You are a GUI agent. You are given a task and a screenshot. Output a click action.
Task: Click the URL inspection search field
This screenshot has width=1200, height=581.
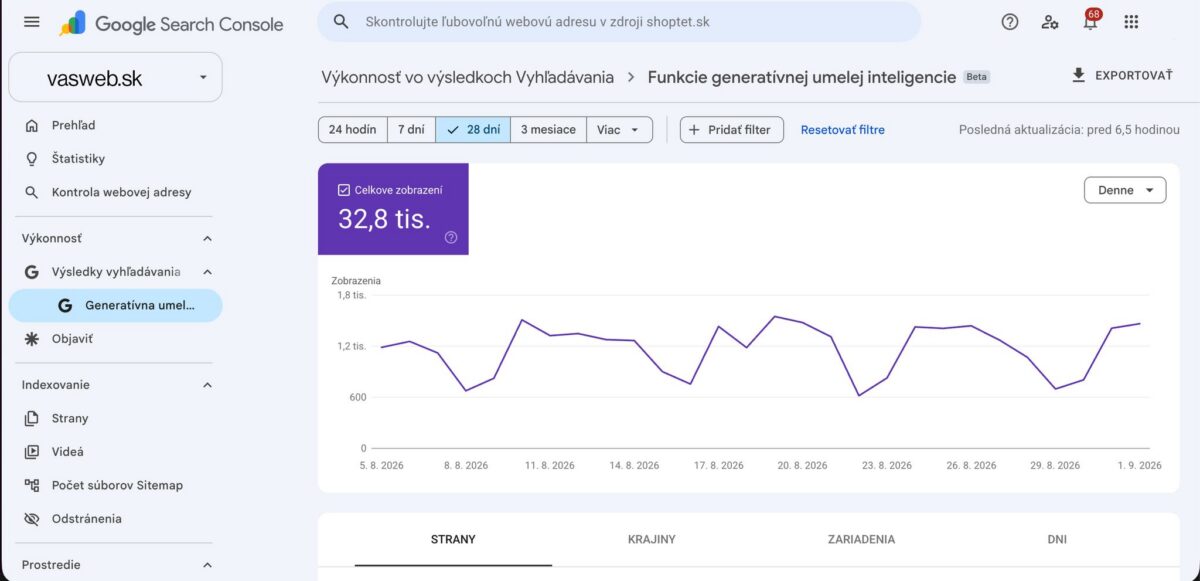[619, 21]
